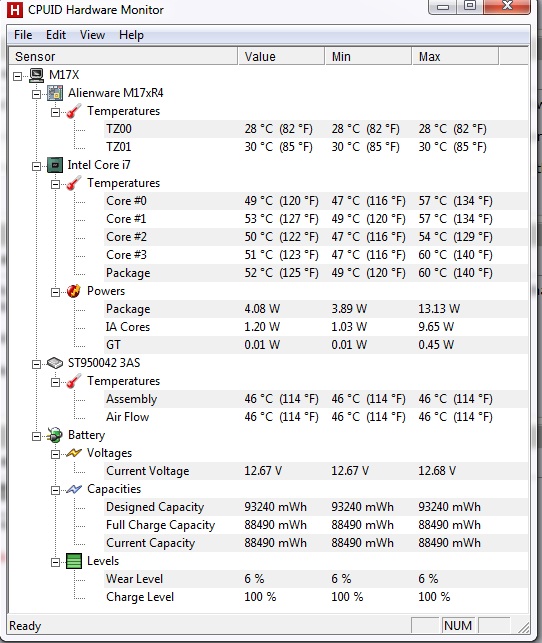542x643 pixels.
Task: Select the Core #2 row
Action: pyautogui.click(x=316, y=237)
